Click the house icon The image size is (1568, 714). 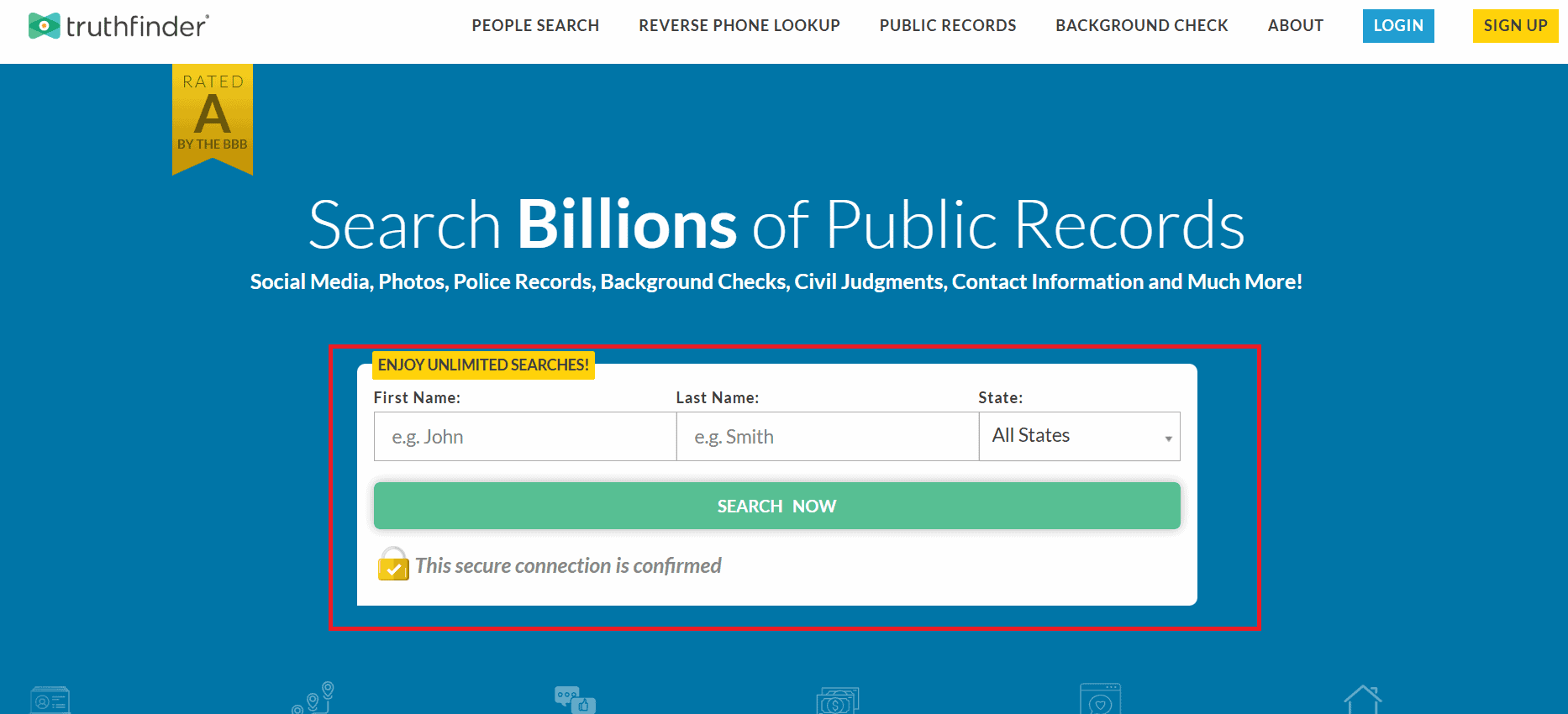(1362, 700)
